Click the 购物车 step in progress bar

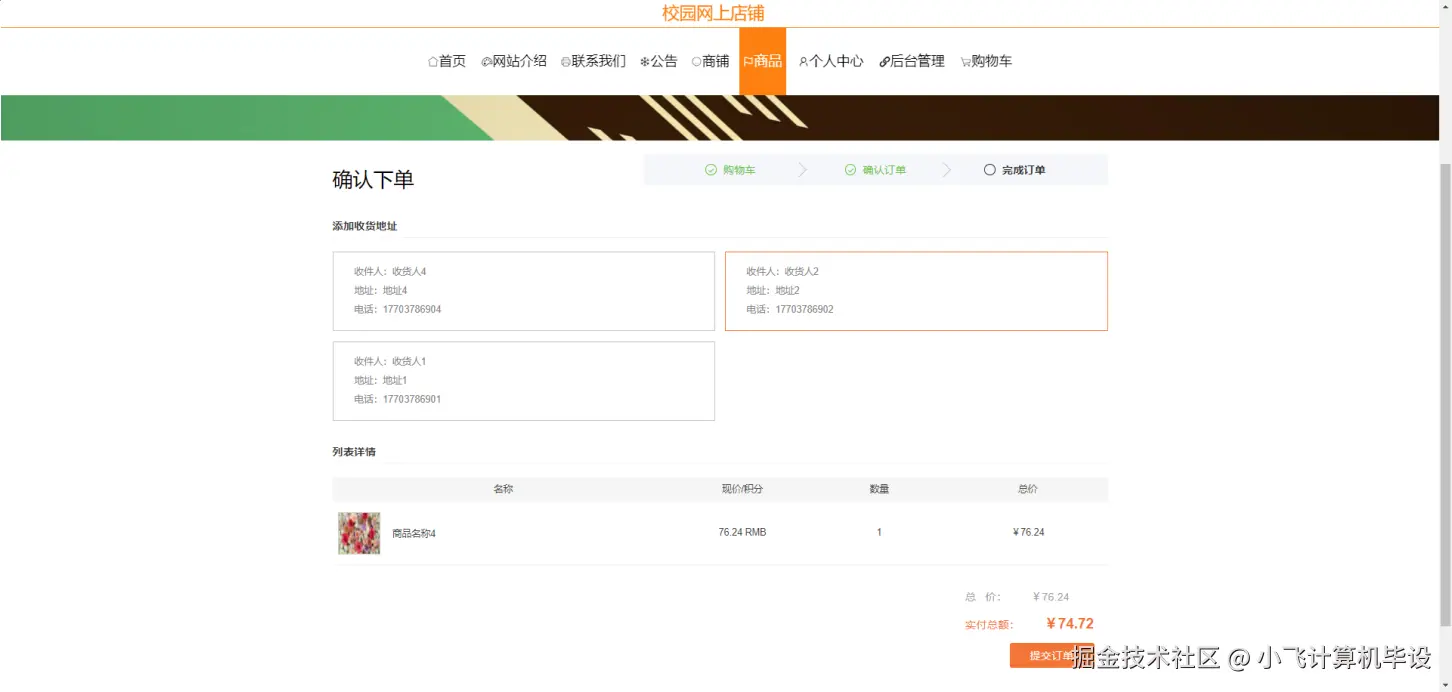[739, 170]
